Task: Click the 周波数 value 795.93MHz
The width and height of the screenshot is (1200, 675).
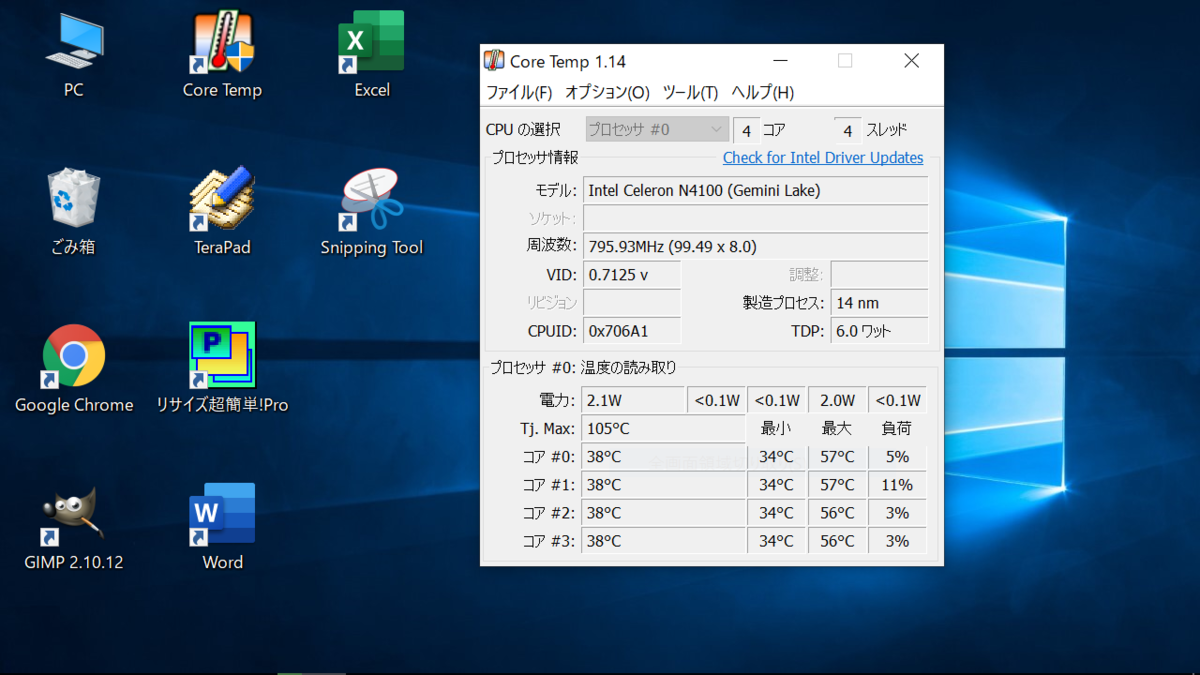Action: 755,247
